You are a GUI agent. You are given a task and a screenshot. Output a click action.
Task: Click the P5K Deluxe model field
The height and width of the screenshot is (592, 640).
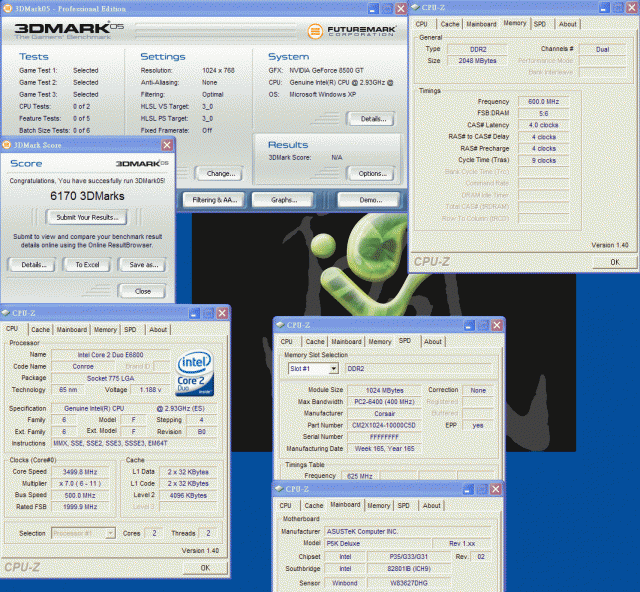coord(378,543)
